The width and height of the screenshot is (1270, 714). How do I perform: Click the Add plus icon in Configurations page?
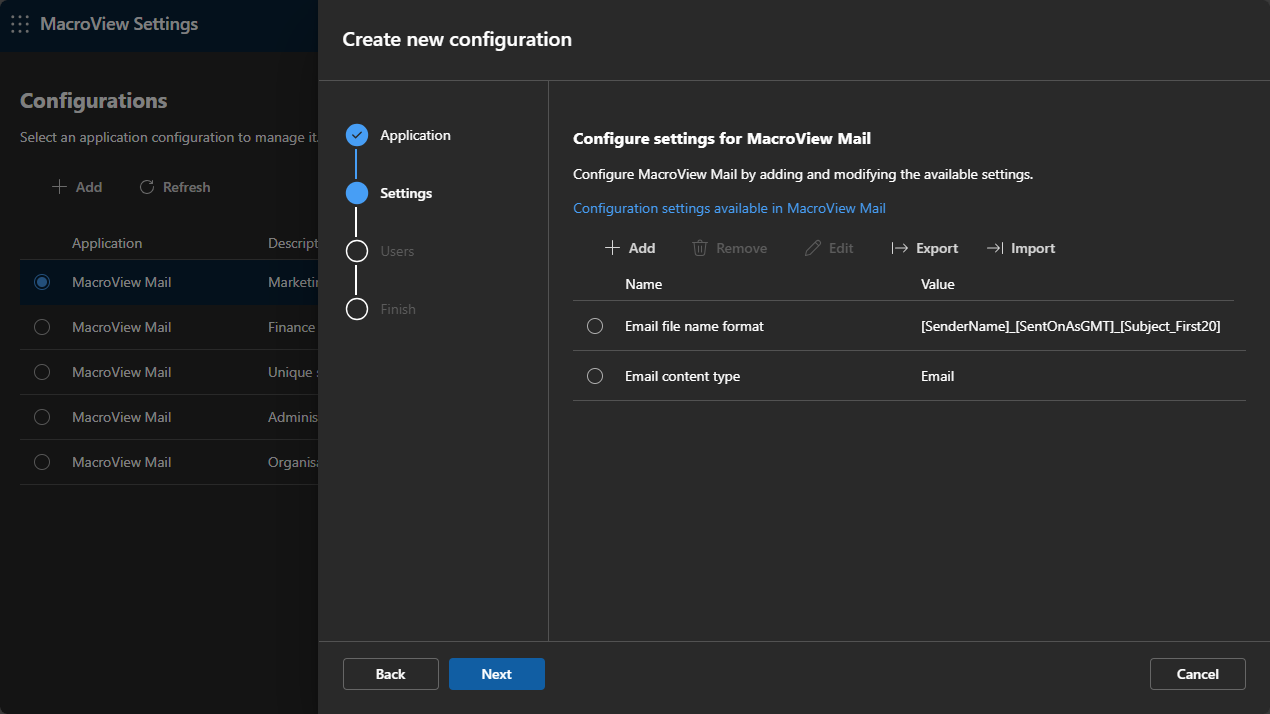[60, 187]
